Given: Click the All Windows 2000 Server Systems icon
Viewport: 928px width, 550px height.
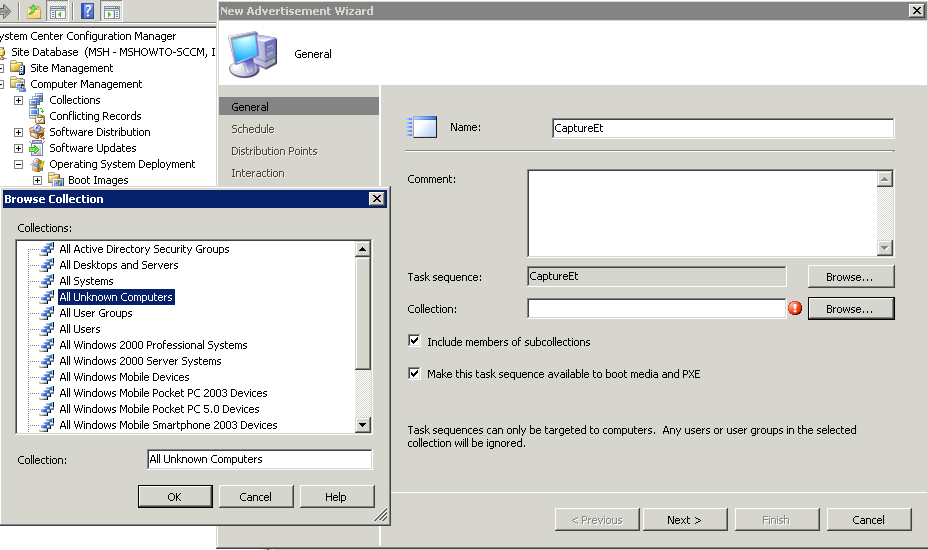Looking at the screenshot, I should (47, 361).
